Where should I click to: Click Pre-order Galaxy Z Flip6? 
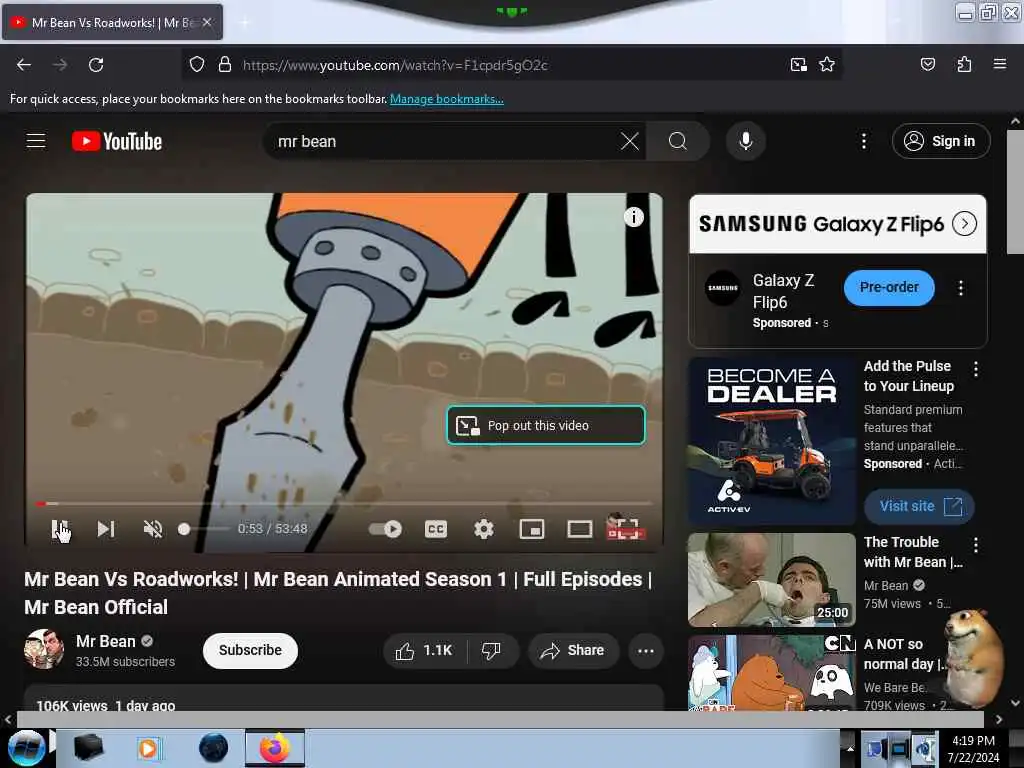point(889,287)
